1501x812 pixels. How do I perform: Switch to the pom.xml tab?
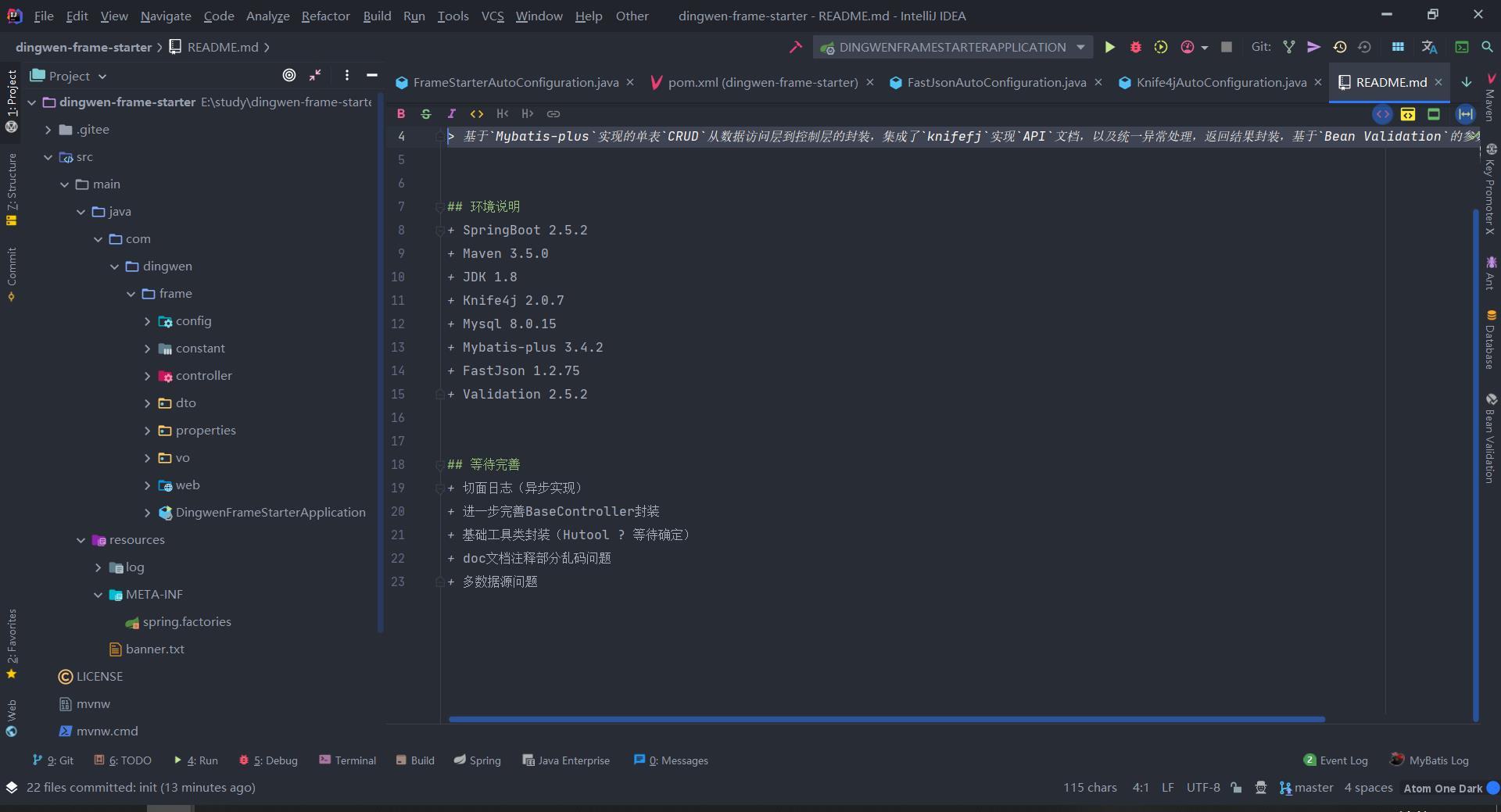coord(762,82)
